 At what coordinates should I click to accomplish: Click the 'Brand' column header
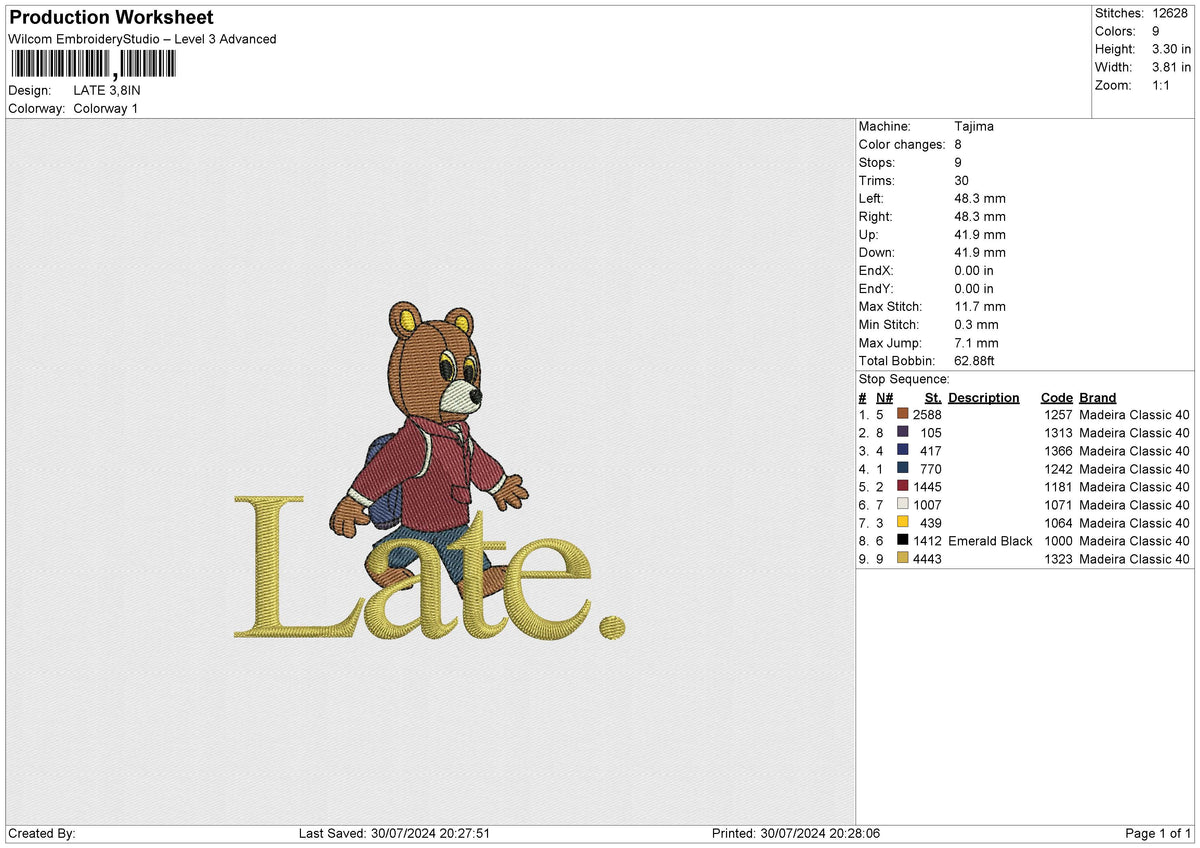(x=1098, y=398)
